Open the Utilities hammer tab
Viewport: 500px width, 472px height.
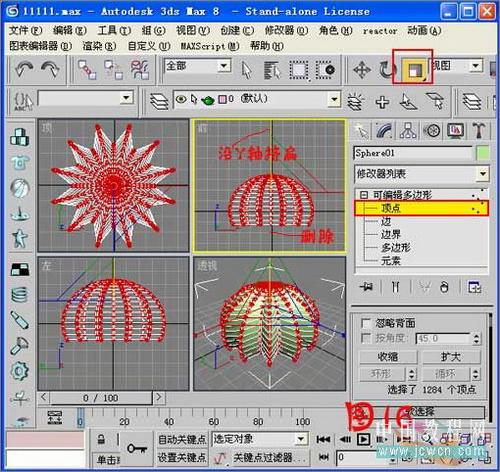pos(479,131)
